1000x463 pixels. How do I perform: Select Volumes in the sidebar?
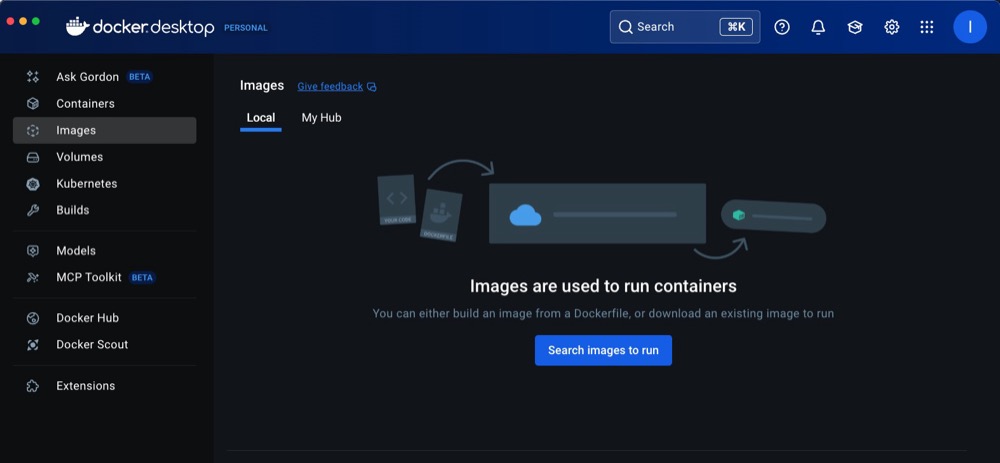point(105,157)
